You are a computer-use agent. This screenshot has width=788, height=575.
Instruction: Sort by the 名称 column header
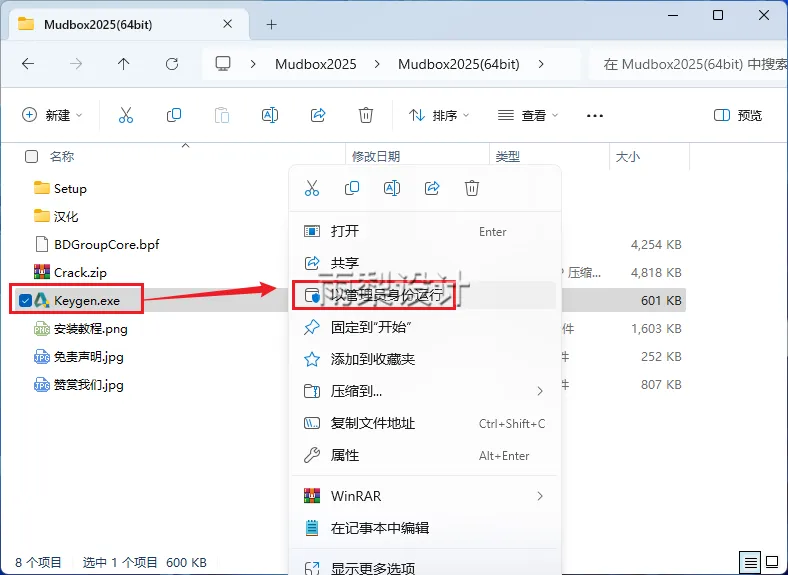tap(62, 156)
